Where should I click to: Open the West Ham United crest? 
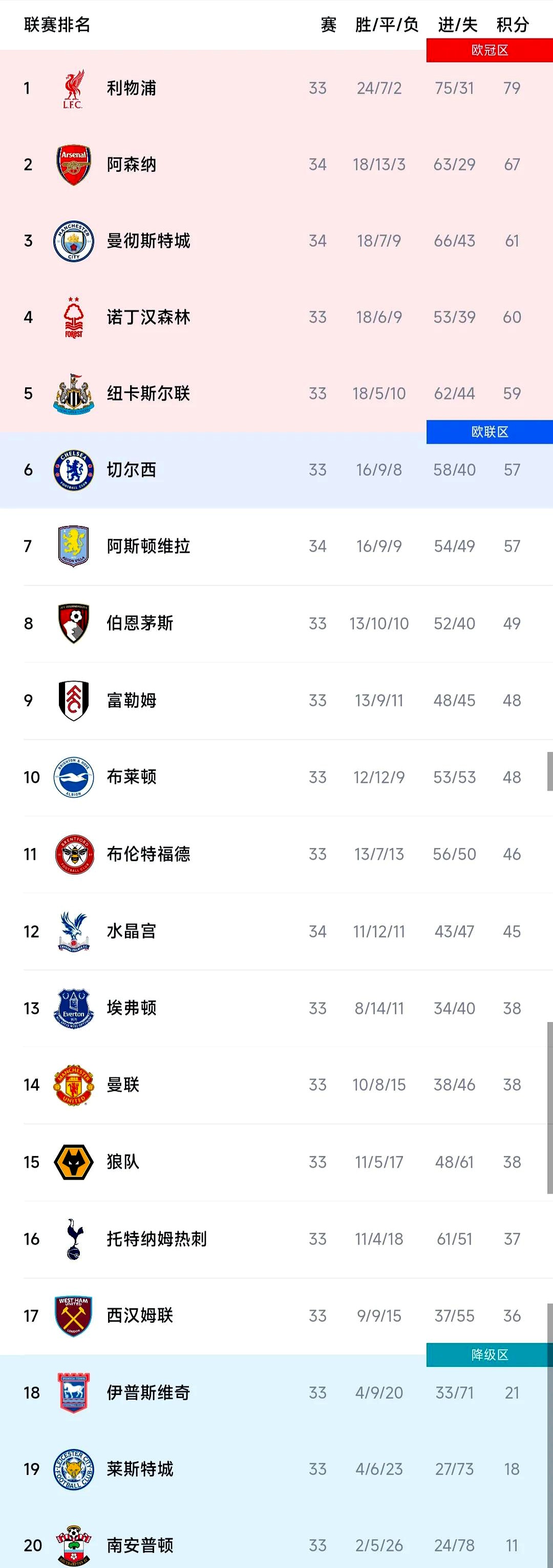click(73, 1316)
